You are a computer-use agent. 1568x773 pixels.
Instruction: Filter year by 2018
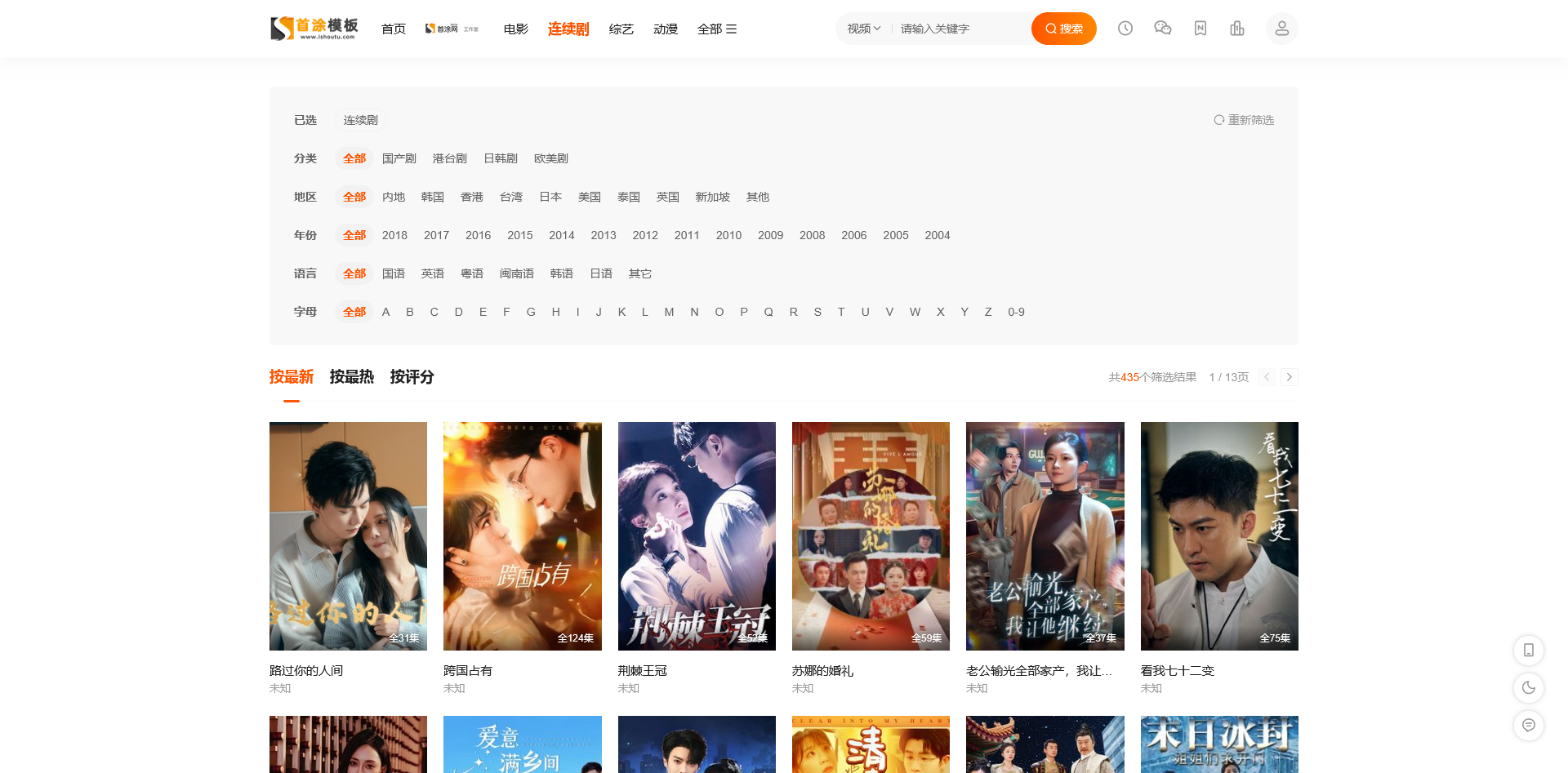coord(394,235)
